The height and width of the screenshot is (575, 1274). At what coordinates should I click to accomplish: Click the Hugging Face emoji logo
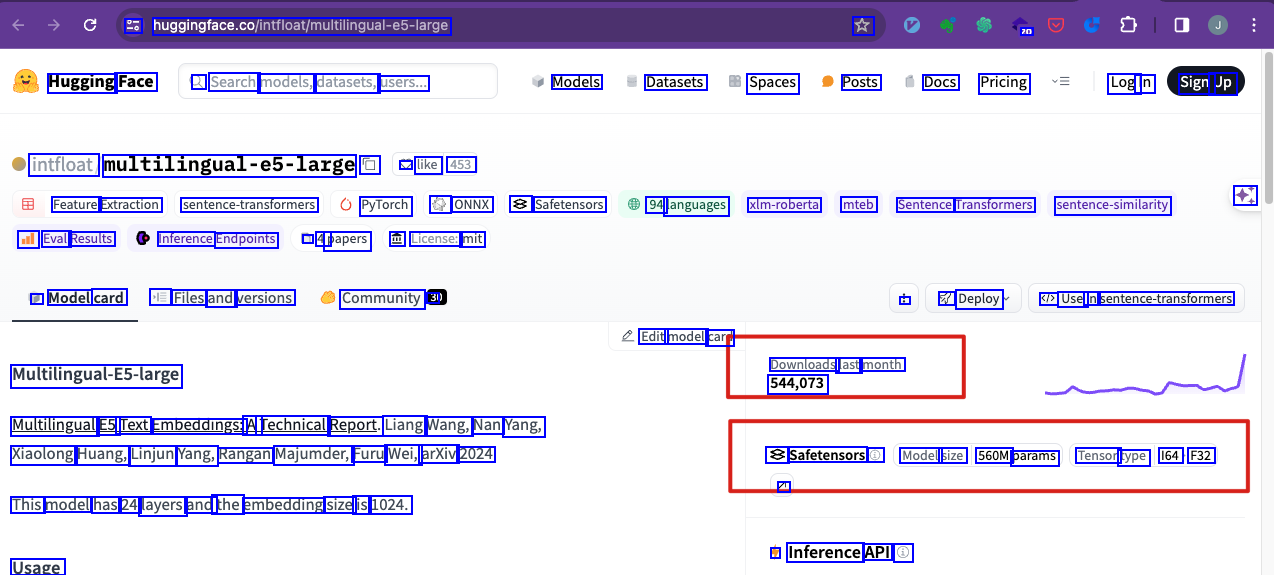coord(26,82)
